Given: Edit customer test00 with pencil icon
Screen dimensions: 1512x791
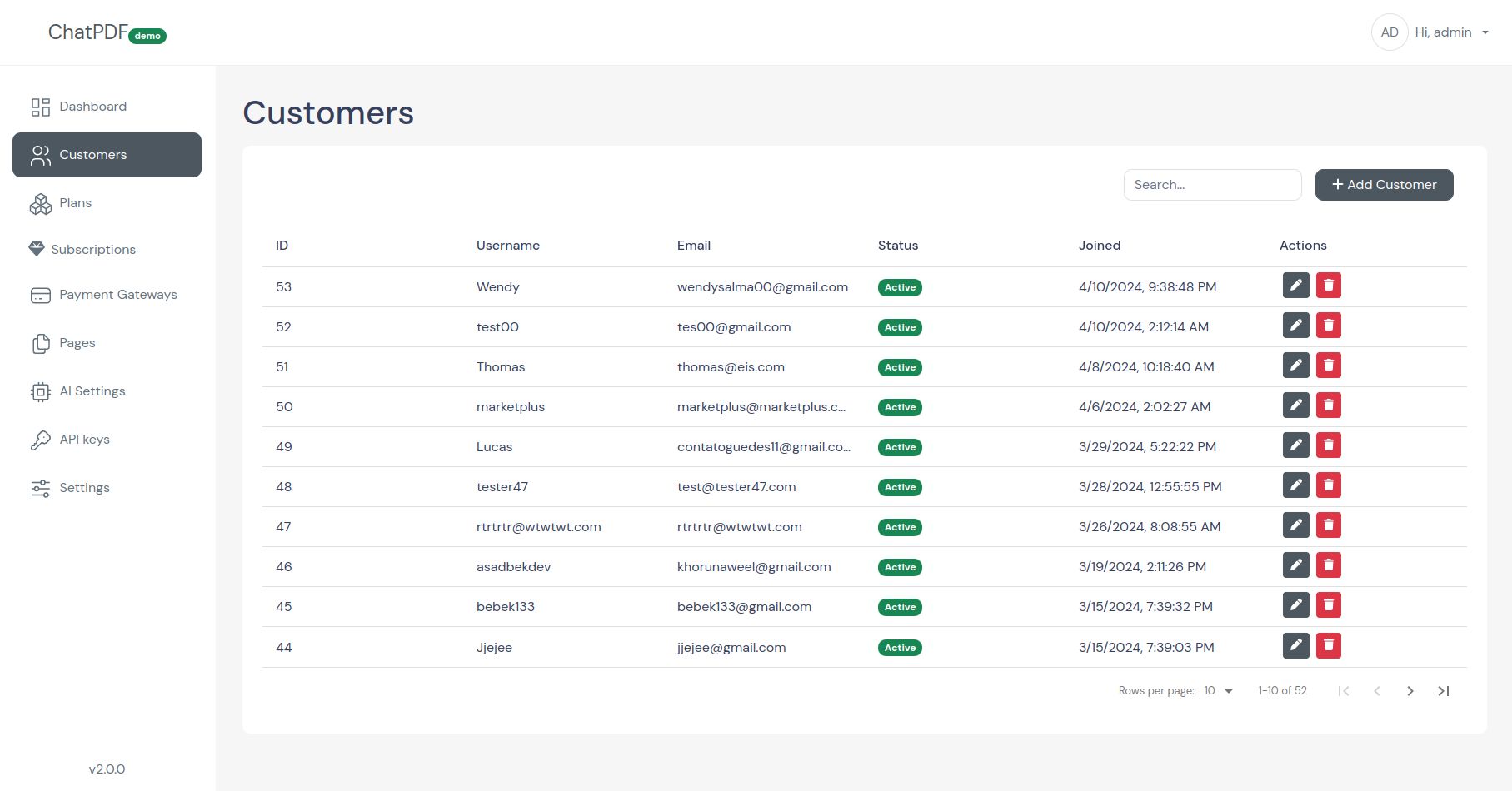Looking at the screenshot, I should click(x=1295, y=326).
